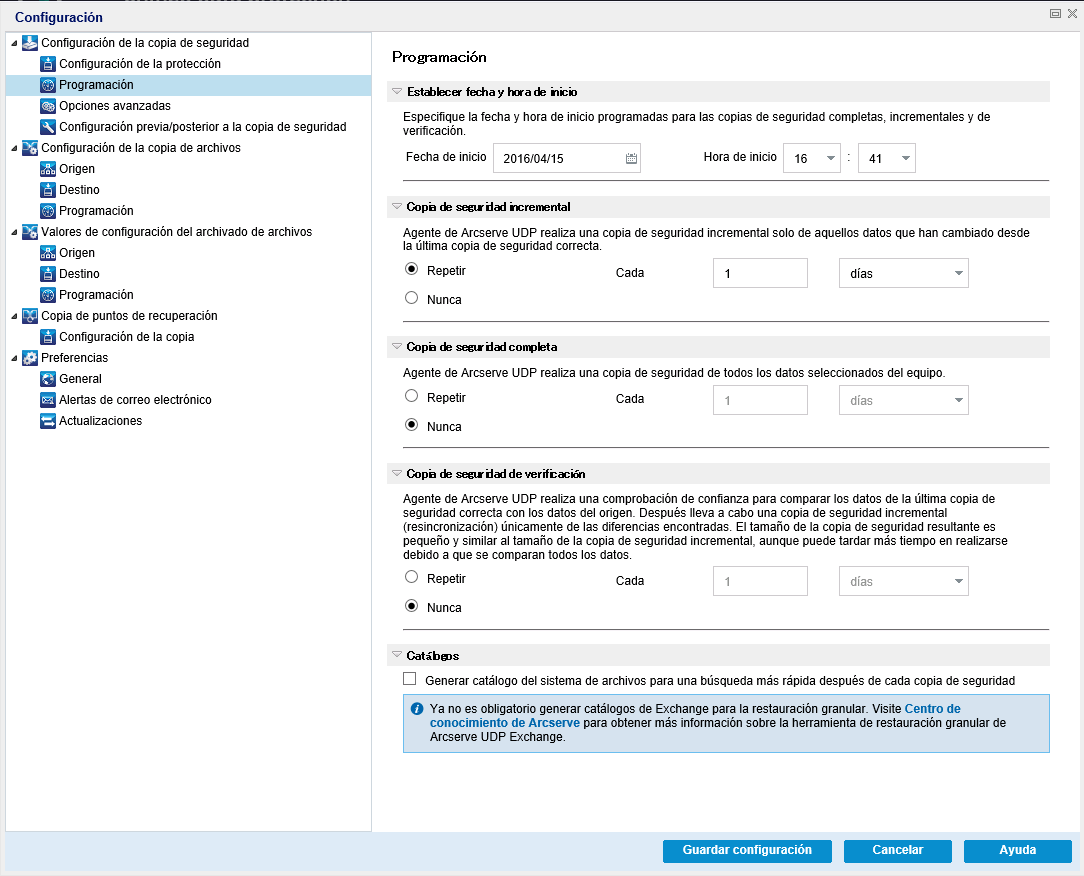Select Configuración de la copia tree item

point(127,337)
